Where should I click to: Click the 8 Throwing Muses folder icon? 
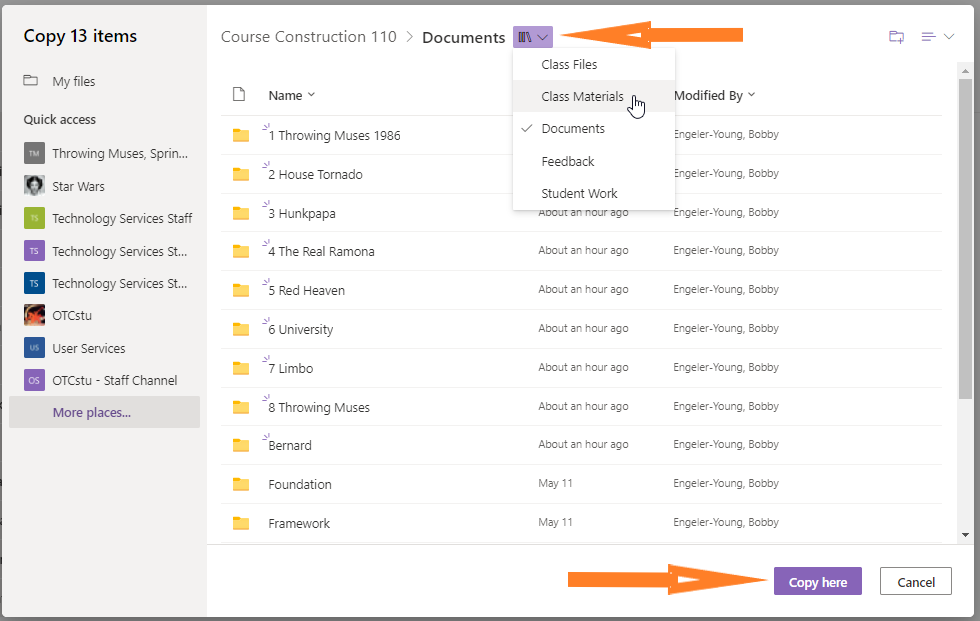[241, 407]
